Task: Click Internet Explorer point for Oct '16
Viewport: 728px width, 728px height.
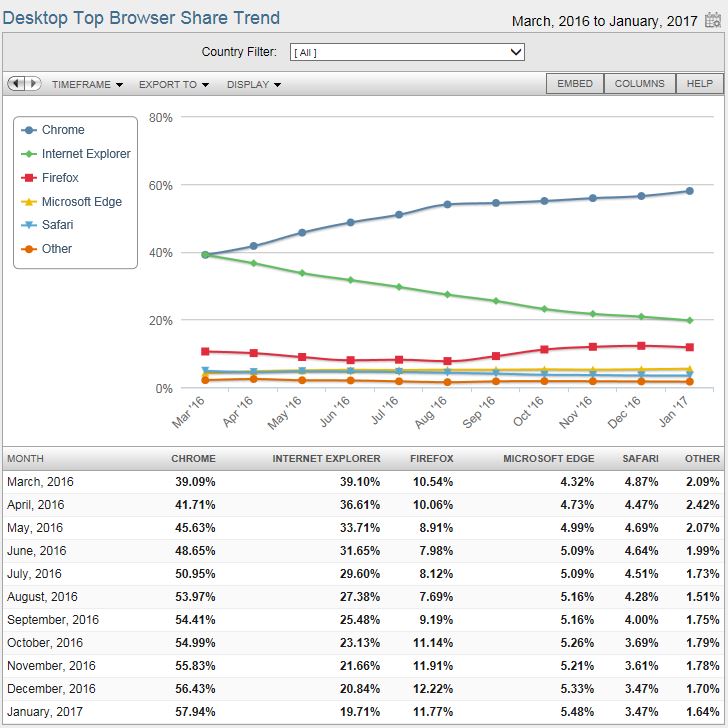Action: [544, 309]
